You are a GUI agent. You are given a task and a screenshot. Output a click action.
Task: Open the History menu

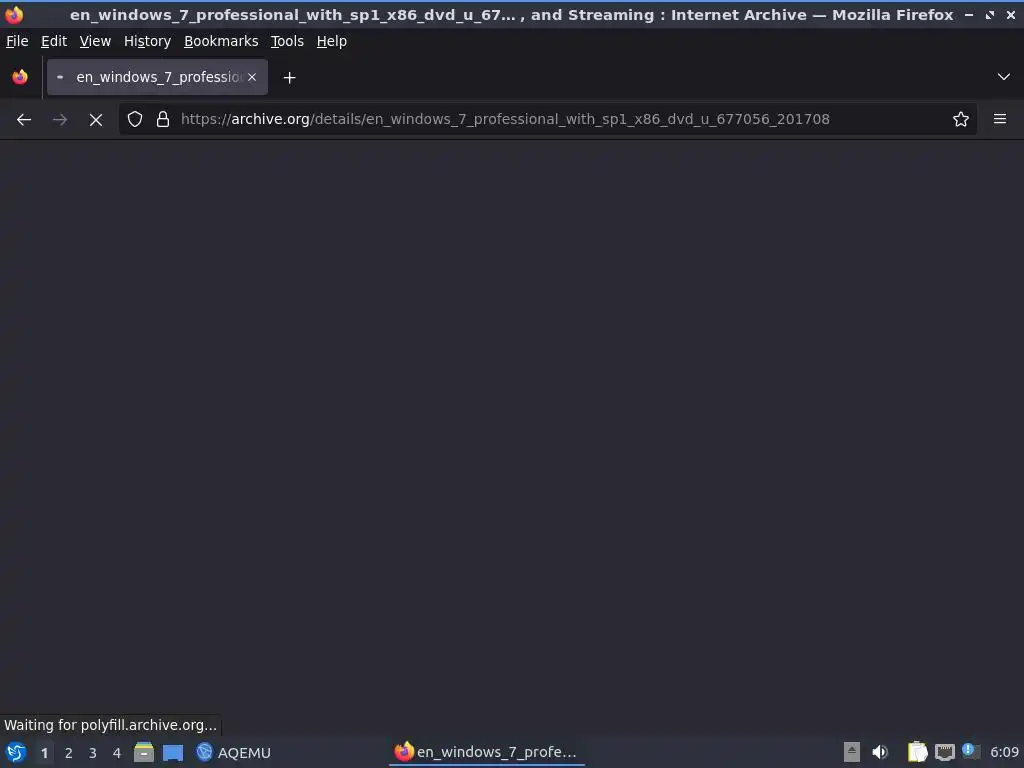point(148,41)
